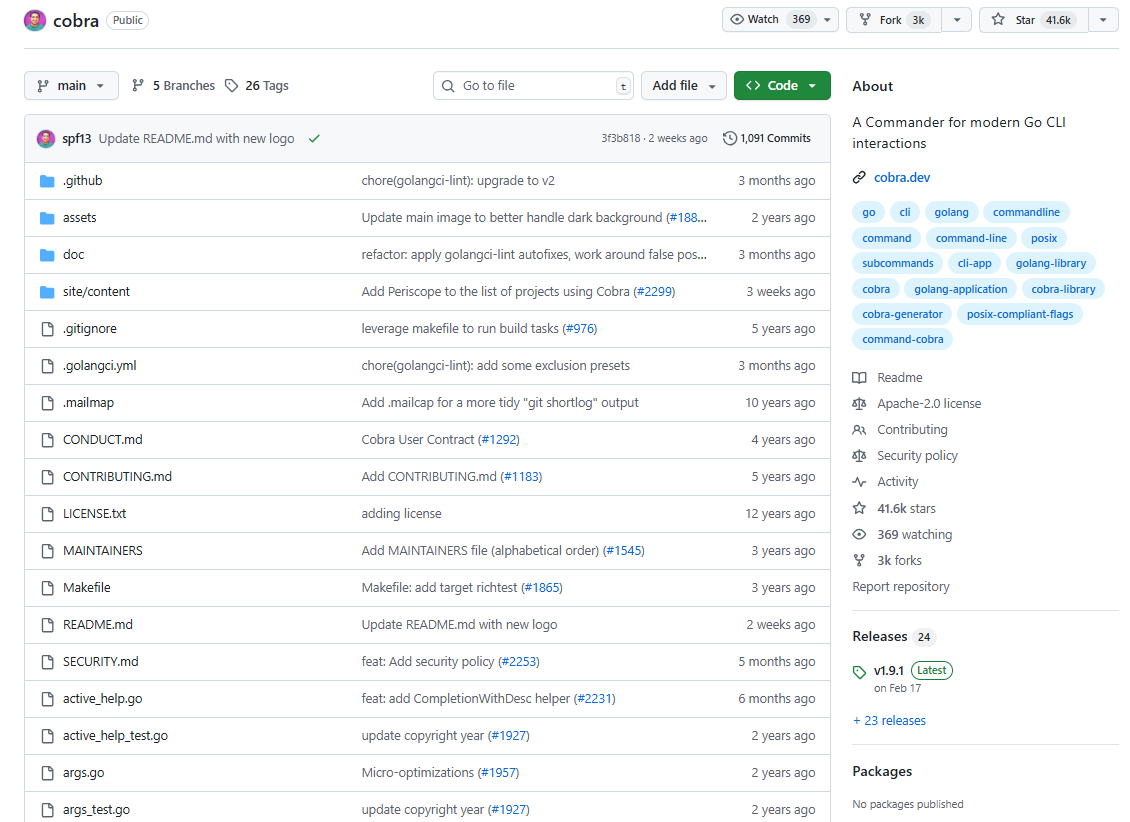View the 1,091 Commits history
This screenshot has height=822, width=1130.
767,138
